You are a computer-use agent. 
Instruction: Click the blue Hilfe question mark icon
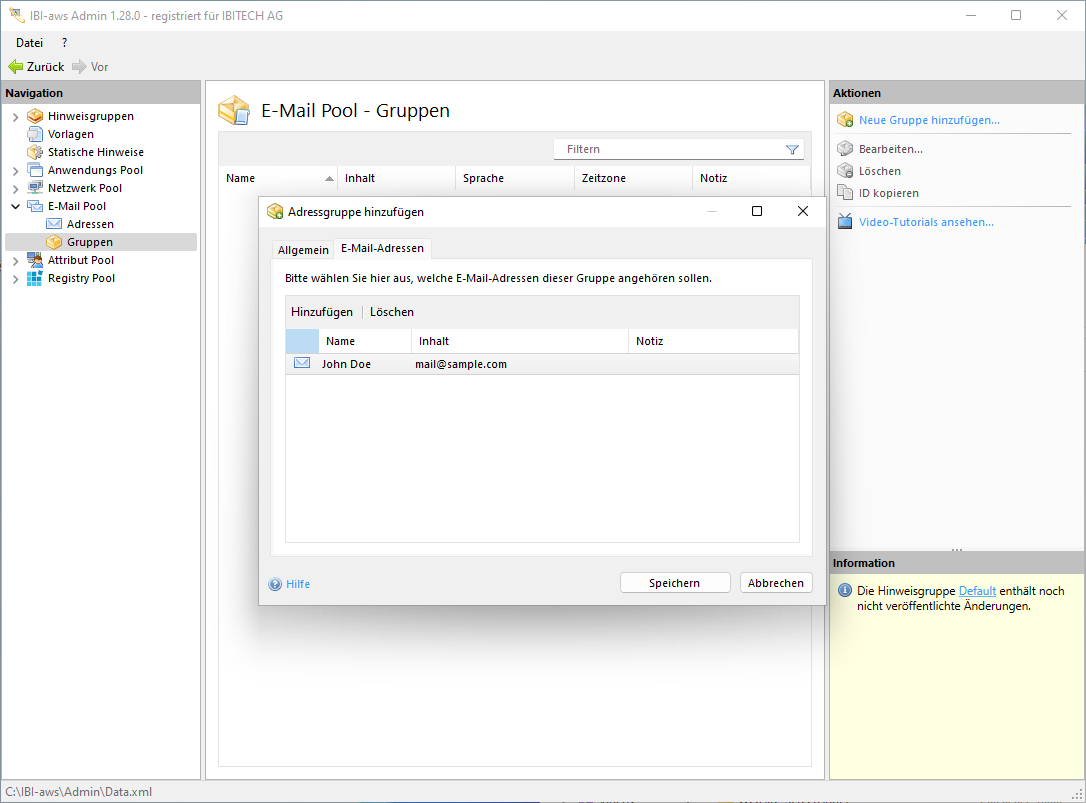(275, 584)
